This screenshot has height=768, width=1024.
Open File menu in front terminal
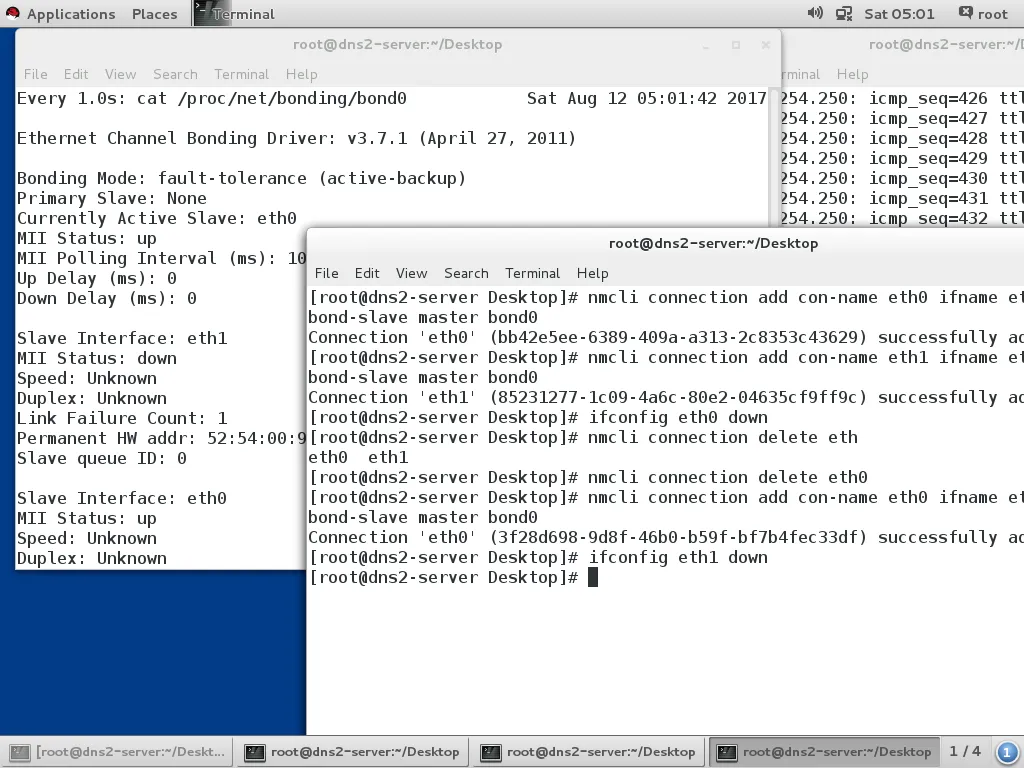tap(326, 273)
